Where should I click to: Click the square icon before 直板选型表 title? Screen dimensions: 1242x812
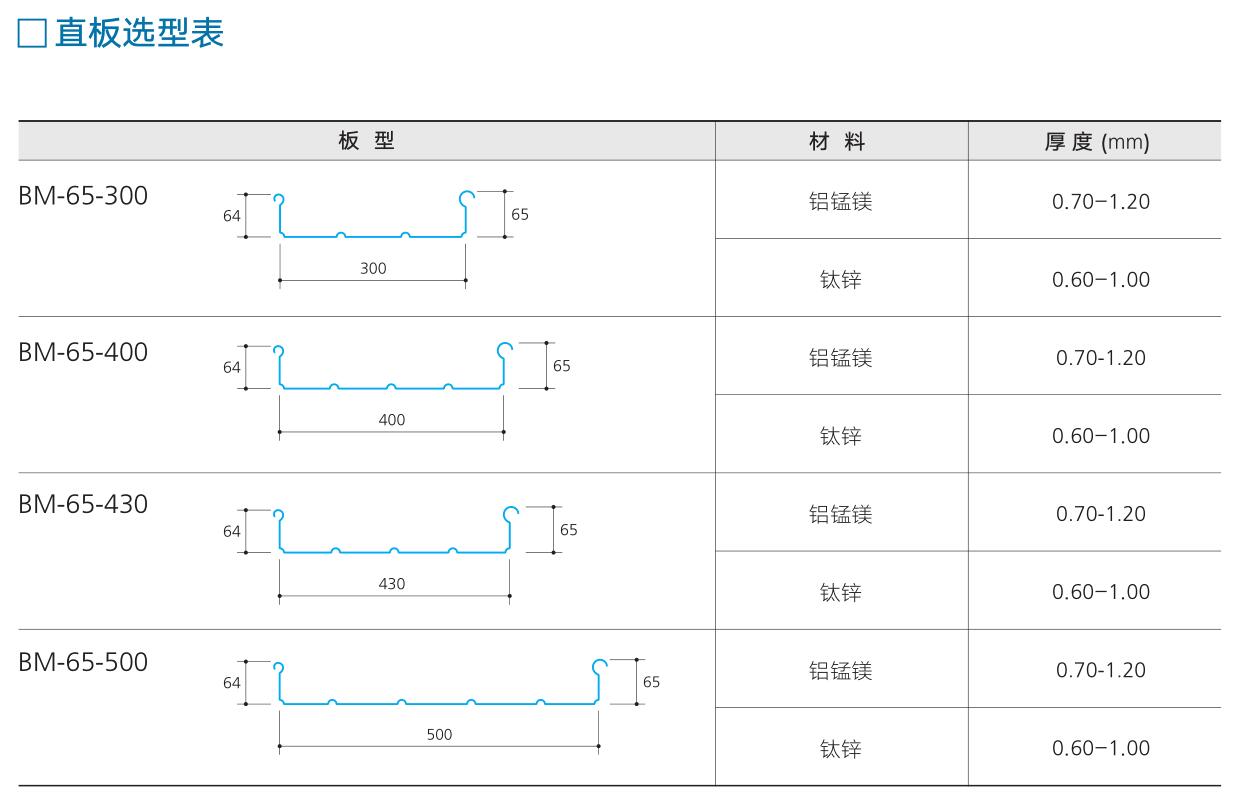click(x=32, y=34)
